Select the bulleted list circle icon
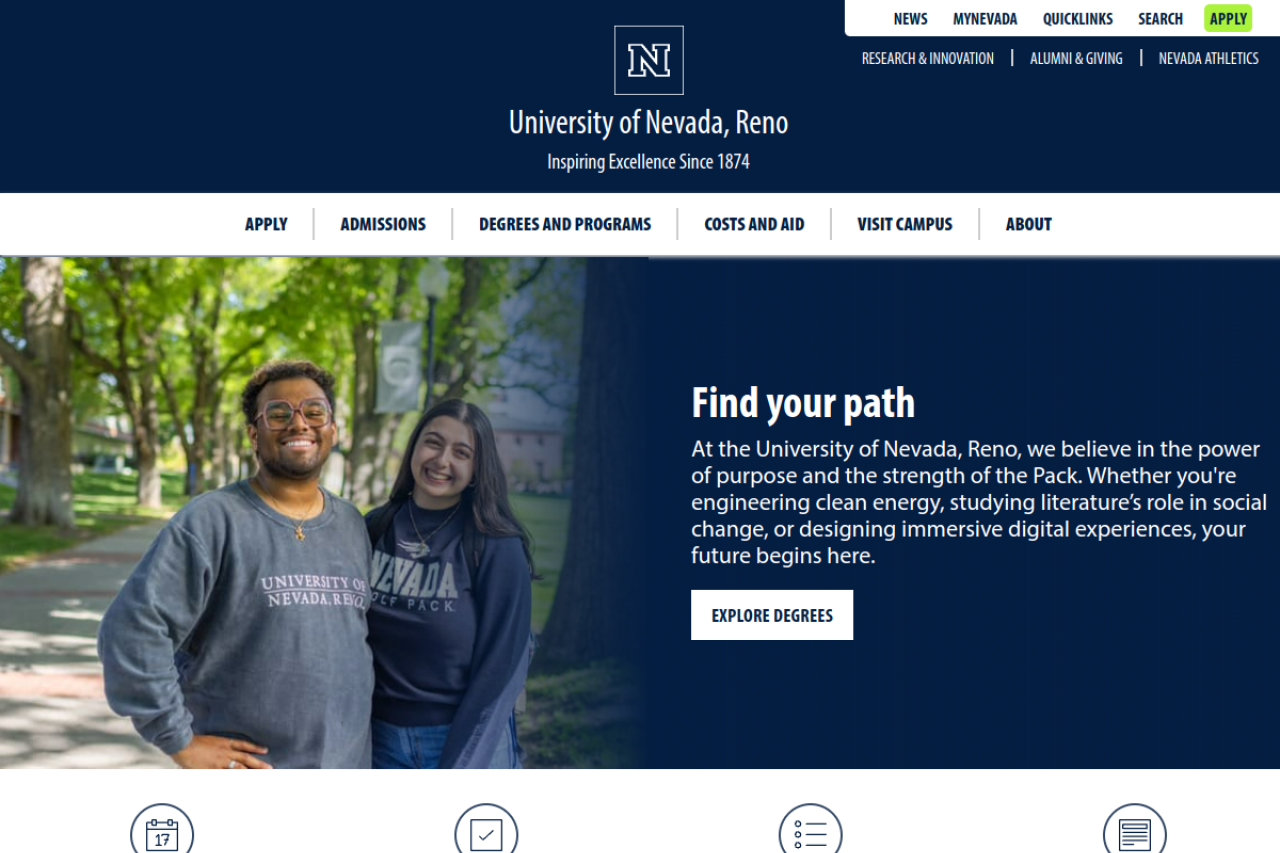The image size is (1280, 853). coord(811,830)
